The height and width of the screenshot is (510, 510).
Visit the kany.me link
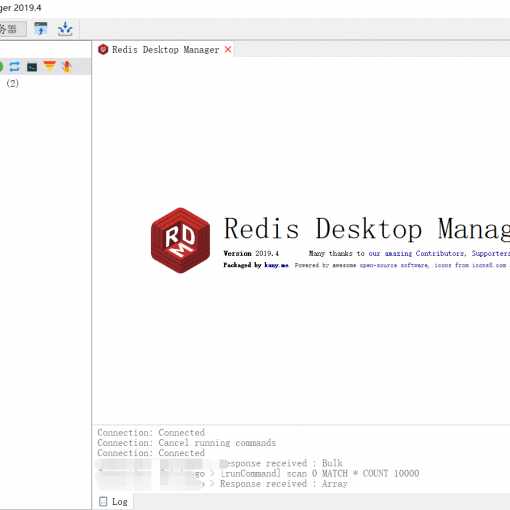click(276, 265)
